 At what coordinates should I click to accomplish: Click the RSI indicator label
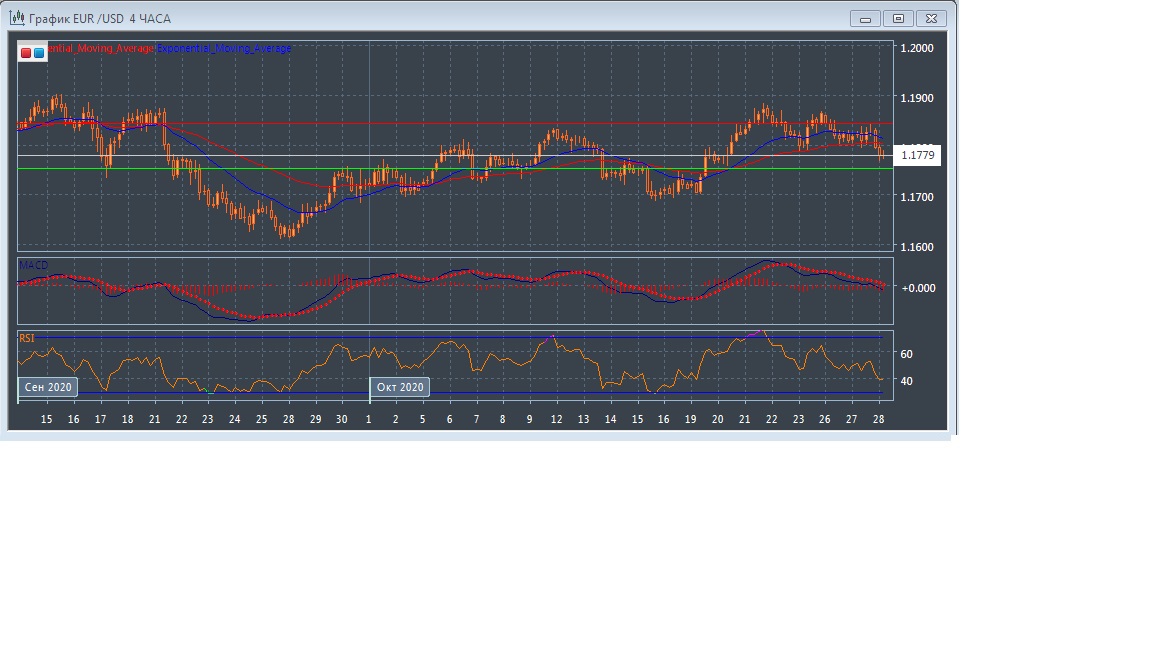[27, 338]
